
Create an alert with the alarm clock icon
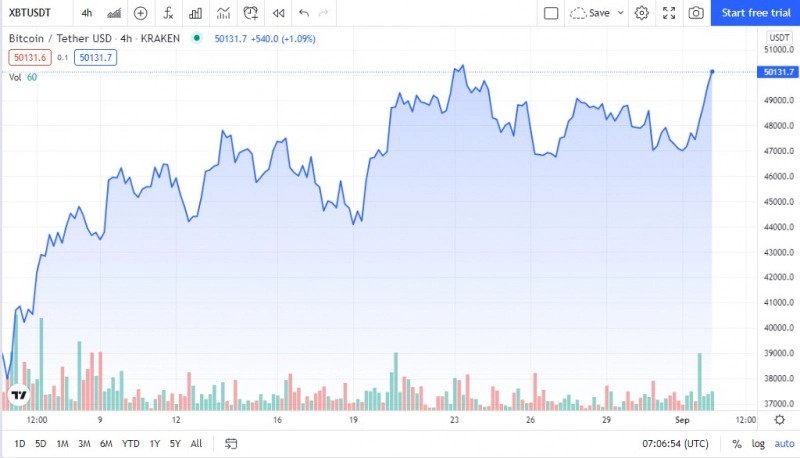250,13
